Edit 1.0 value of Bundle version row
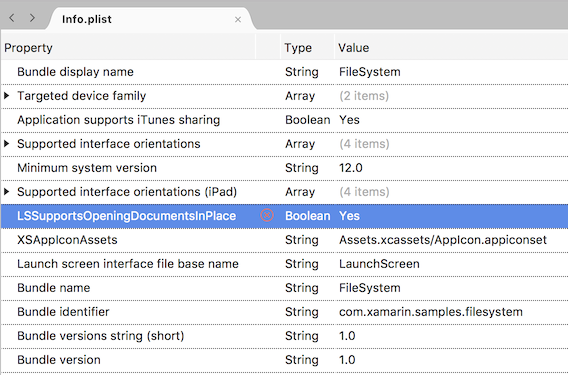 (347, 360)
